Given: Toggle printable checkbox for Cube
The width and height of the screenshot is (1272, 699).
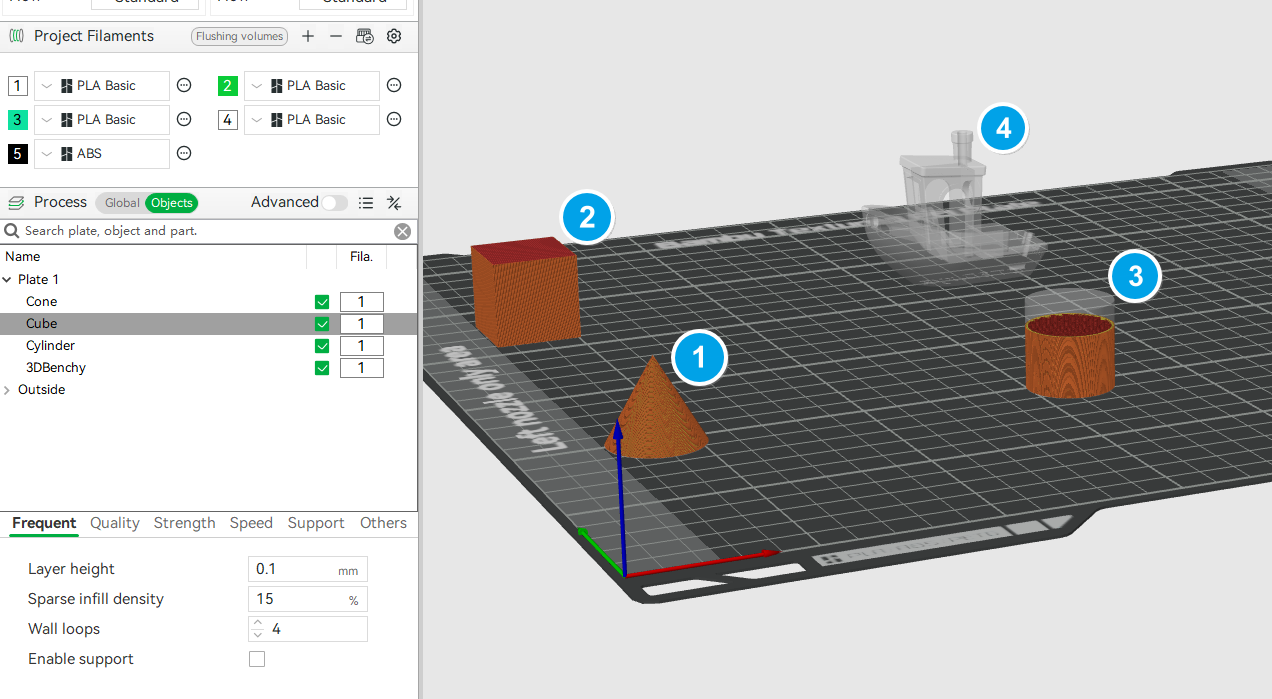Looking at the screenshot, I should point(322,324).
